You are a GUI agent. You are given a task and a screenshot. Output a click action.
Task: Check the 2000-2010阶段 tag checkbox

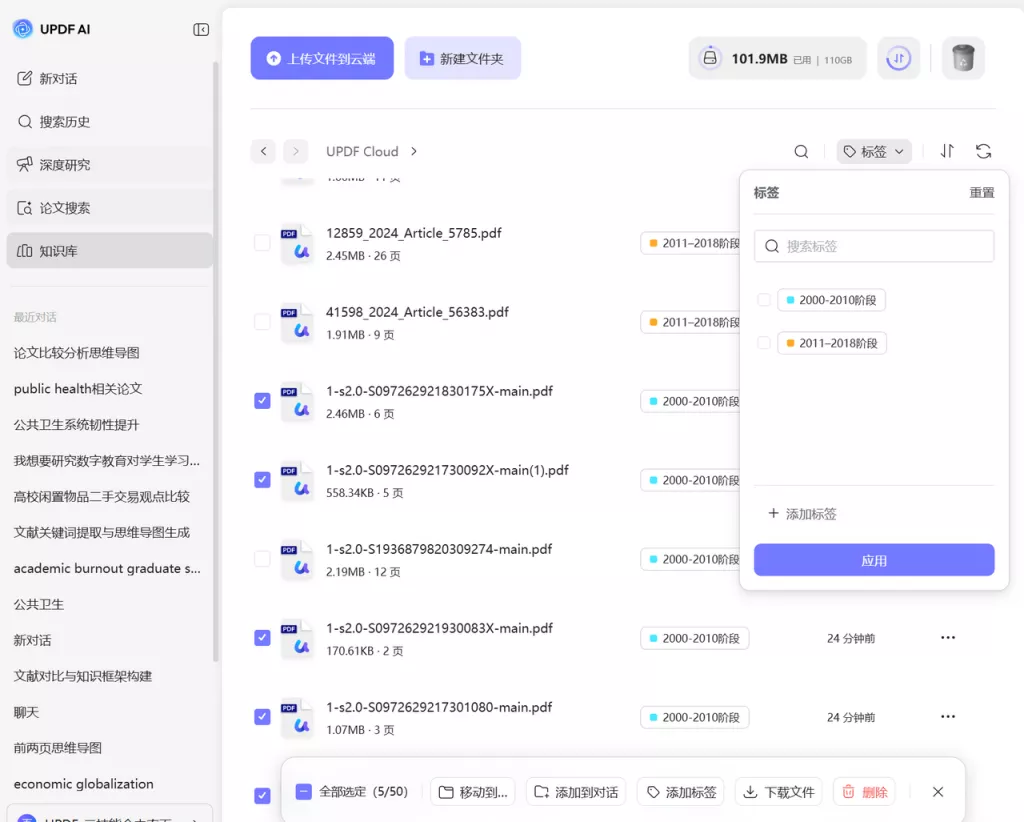[764, 299]
